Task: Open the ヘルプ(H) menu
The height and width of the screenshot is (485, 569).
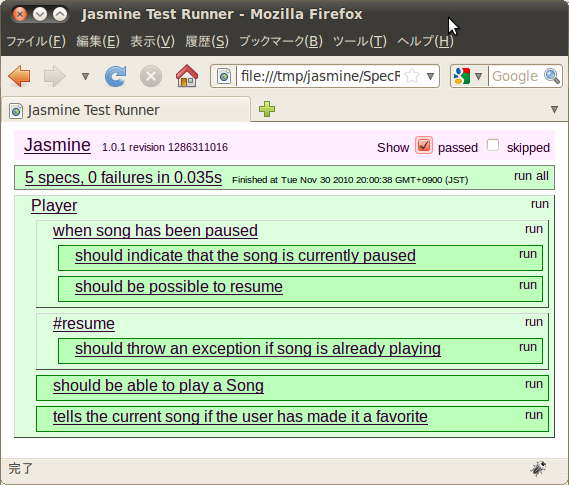Action: (425, 41)
